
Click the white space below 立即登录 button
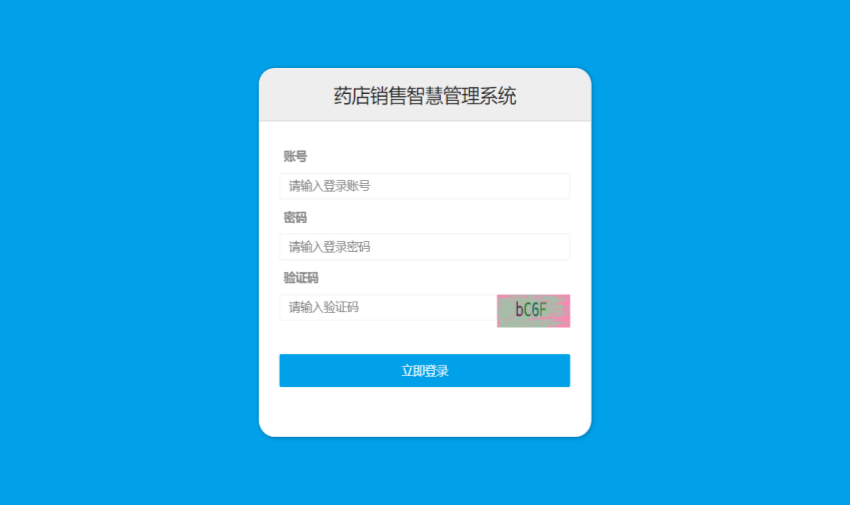pyautogui.click(x=424, y=412)
